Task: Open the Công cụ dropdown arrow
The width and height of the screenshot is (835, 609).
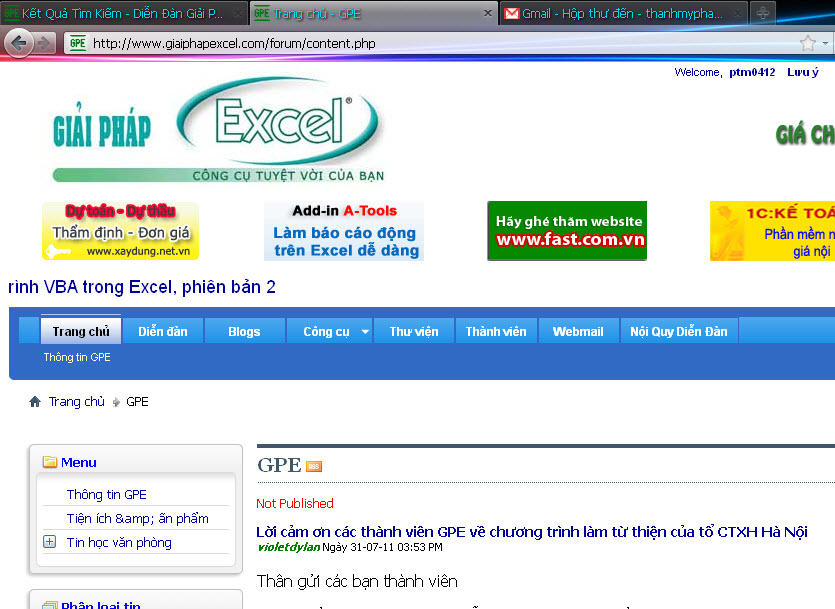Action: [365, 332]
